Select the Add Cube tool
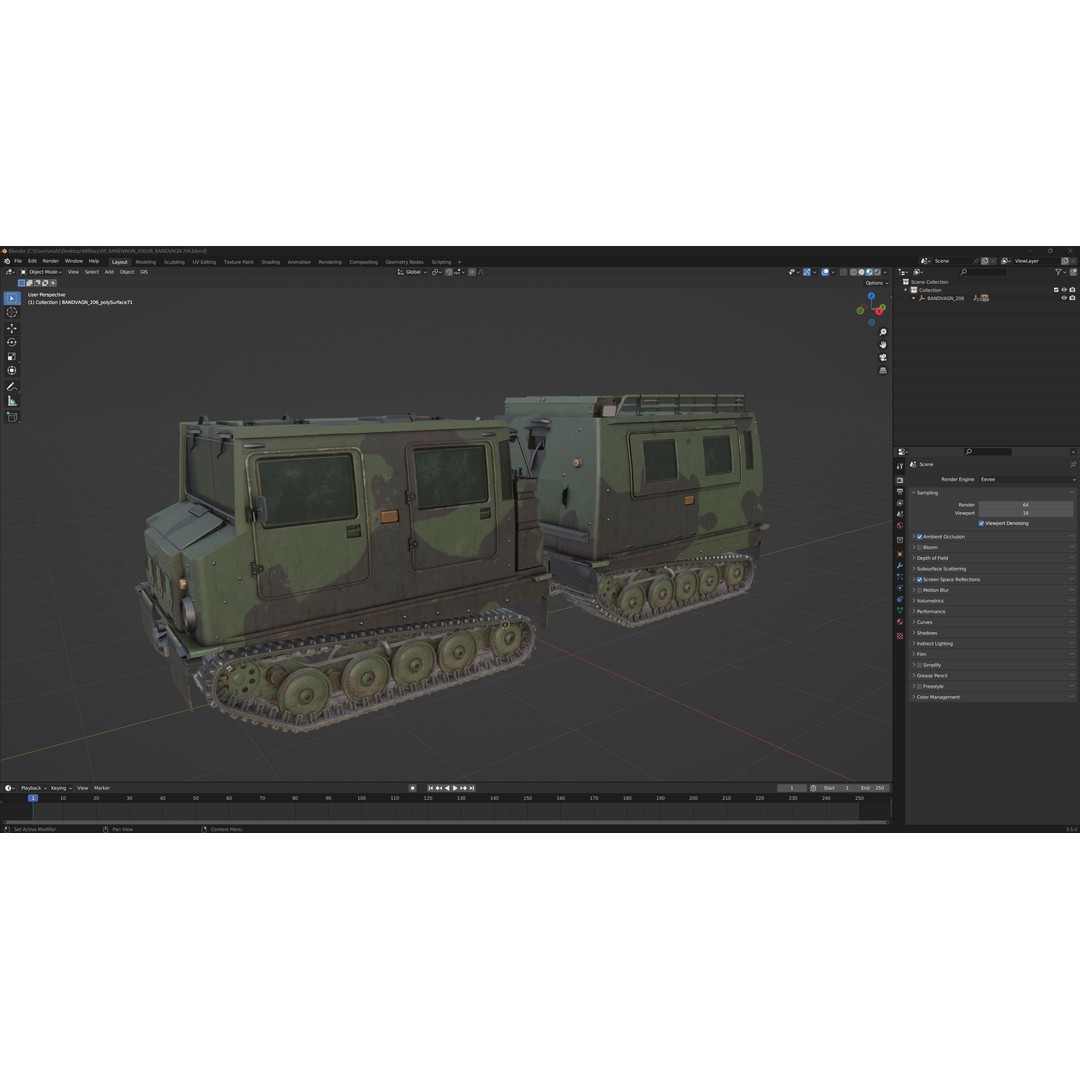 point(12,417)
